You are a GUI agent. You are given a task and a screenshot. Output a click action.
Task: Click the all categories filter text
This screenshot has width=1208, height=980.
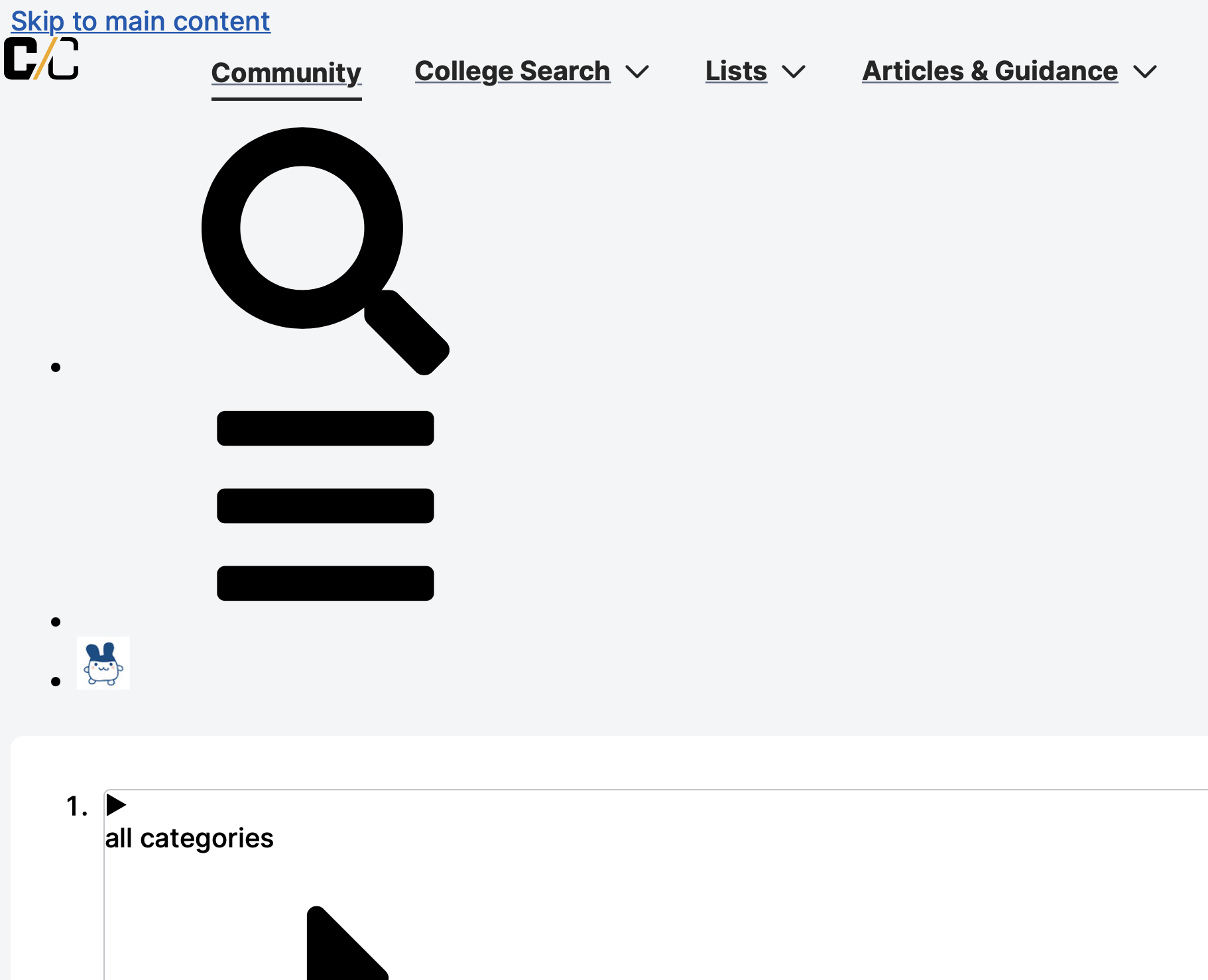pos(189,838)
